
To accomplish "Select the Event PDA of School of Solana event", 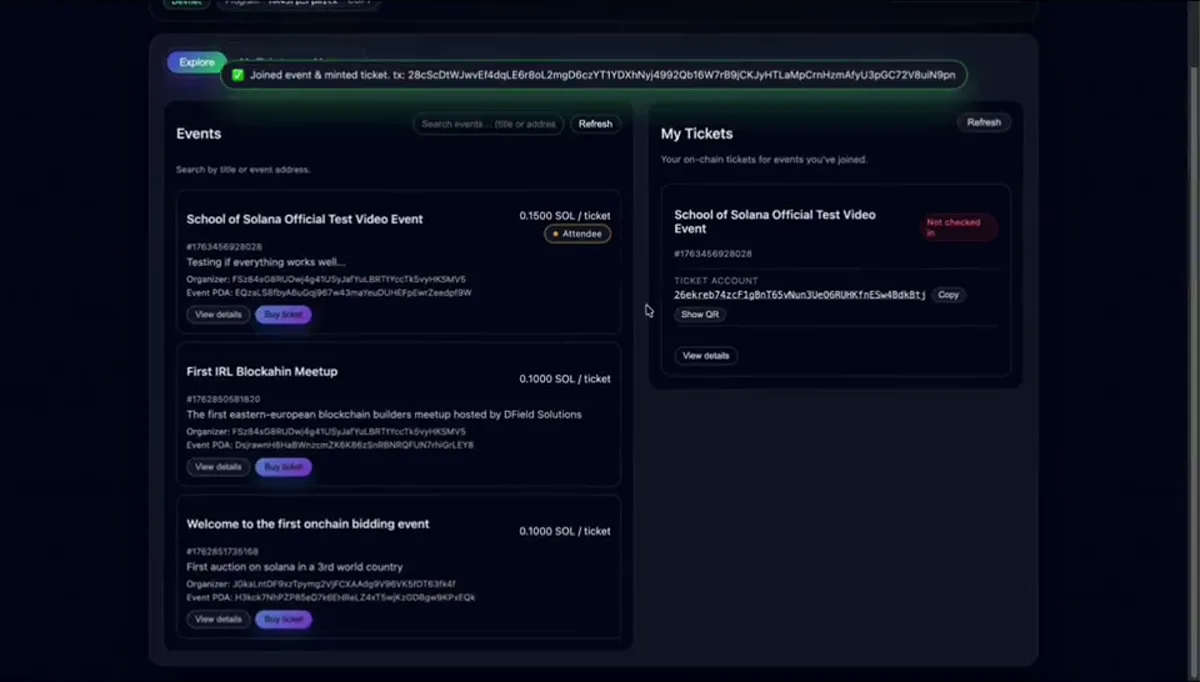I will point(353,293).
